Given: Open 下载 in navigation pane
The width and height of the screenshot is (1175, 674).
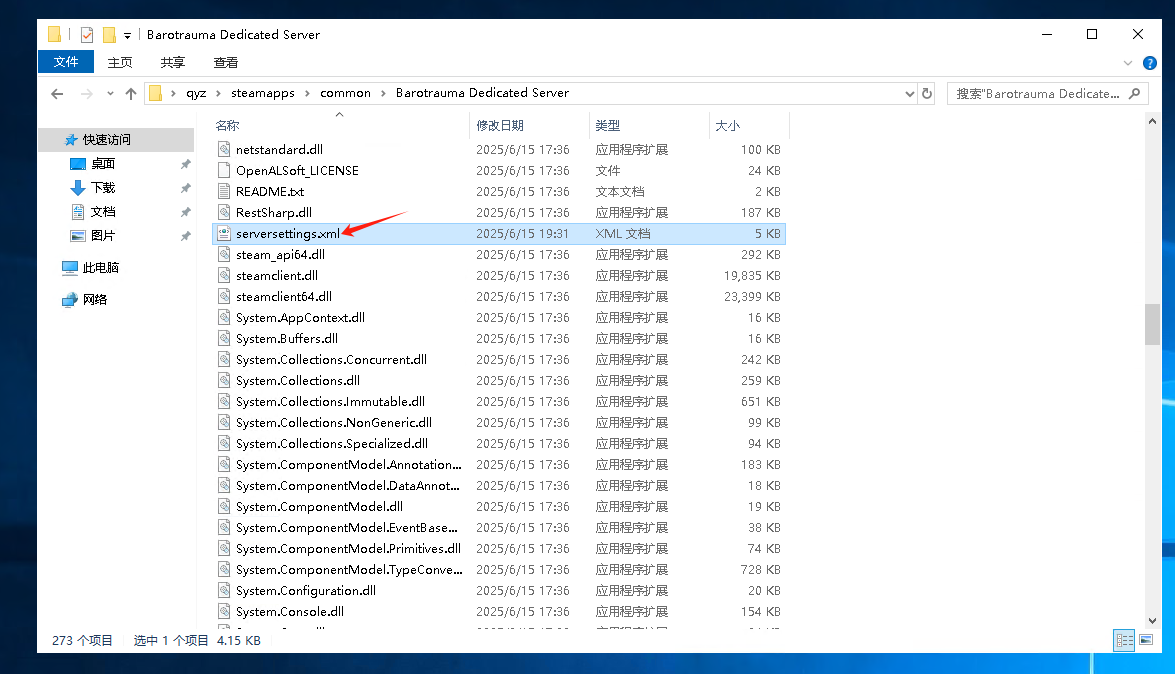Looking at the screenshot, I should (103, 187).
